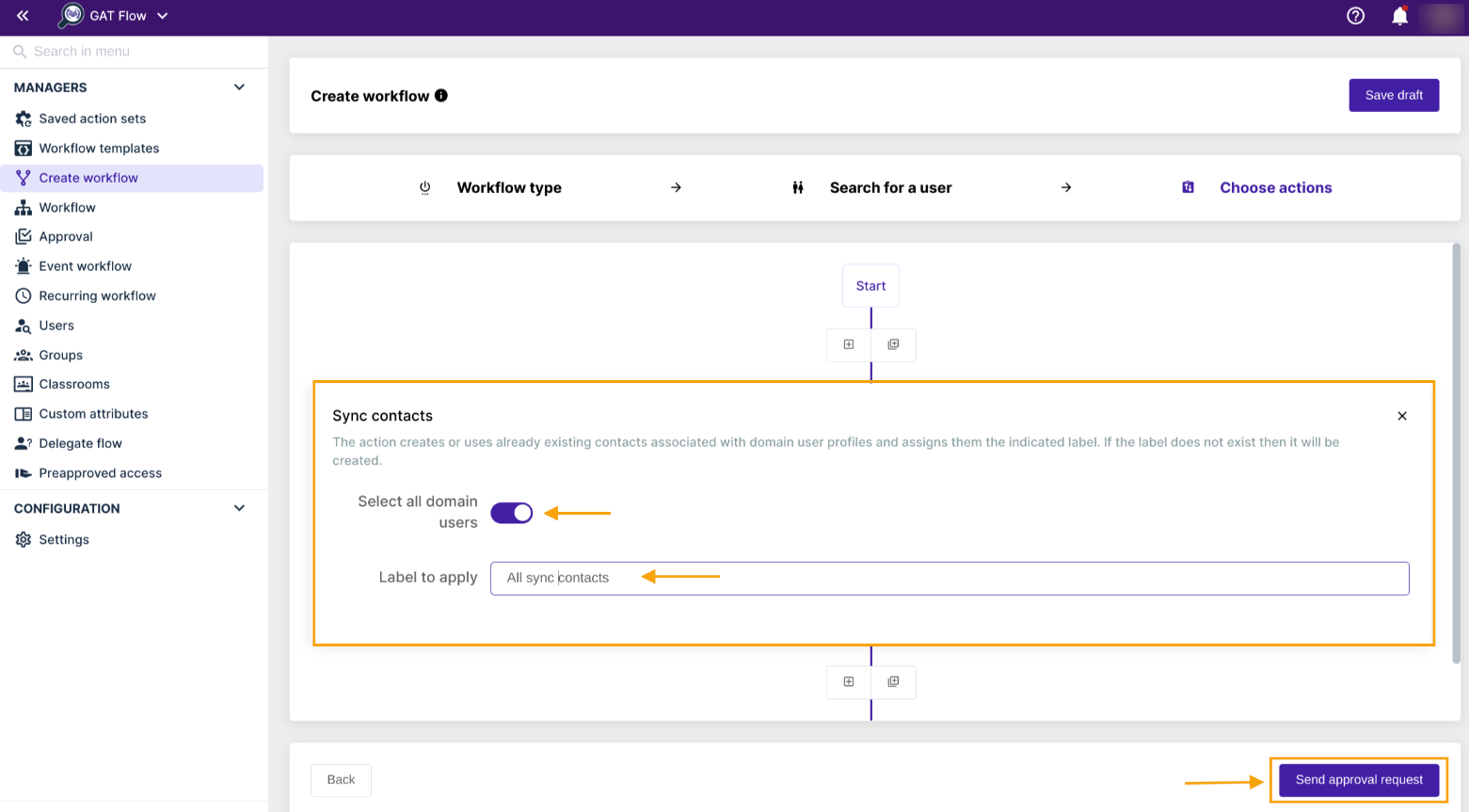
Task: Save the workflow as a draft
Action: click(x=1394, y=95)
